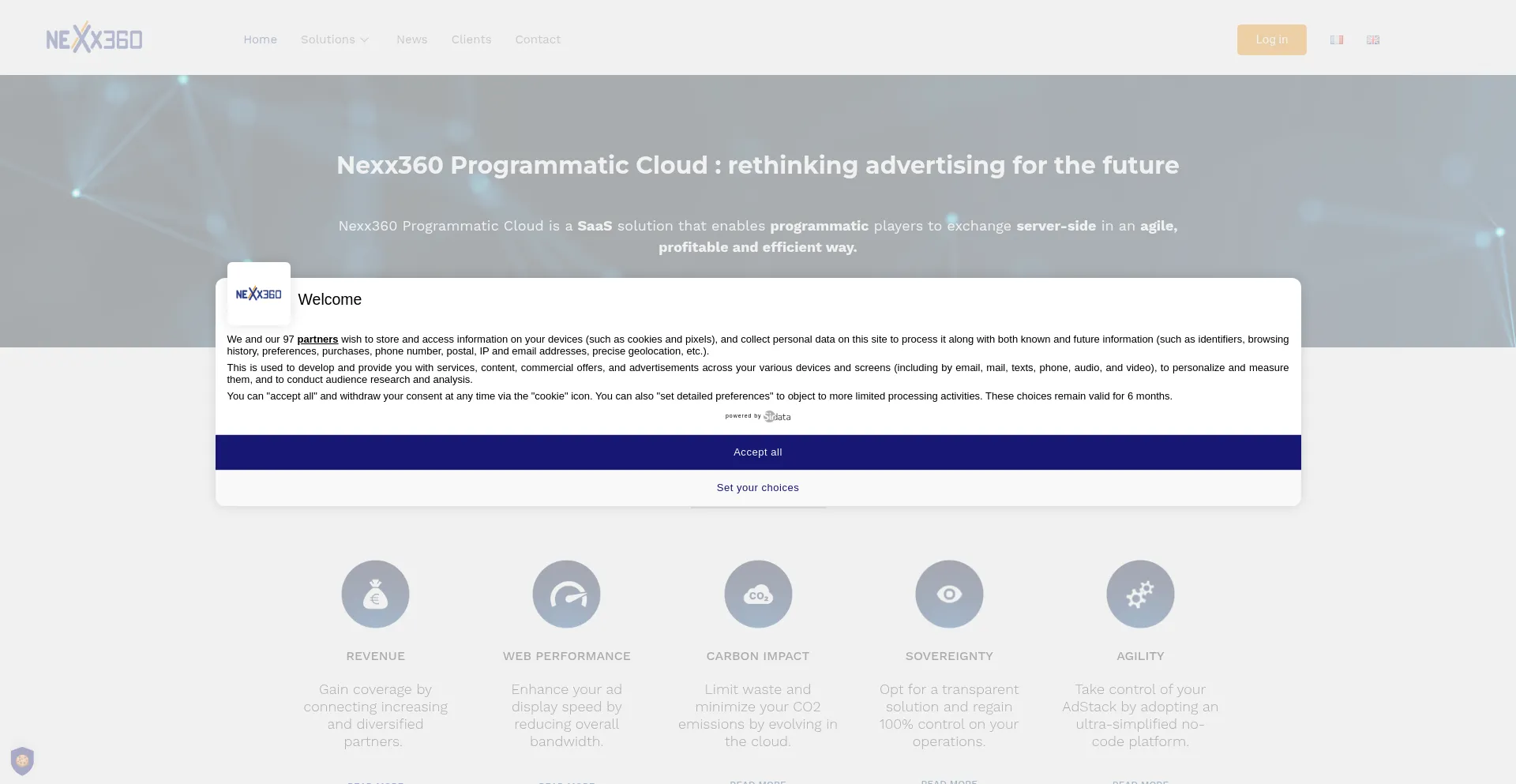Click the CO2 cloud icon under Carbon Impact
The image size is (1516, 784).
click(757, 594)
